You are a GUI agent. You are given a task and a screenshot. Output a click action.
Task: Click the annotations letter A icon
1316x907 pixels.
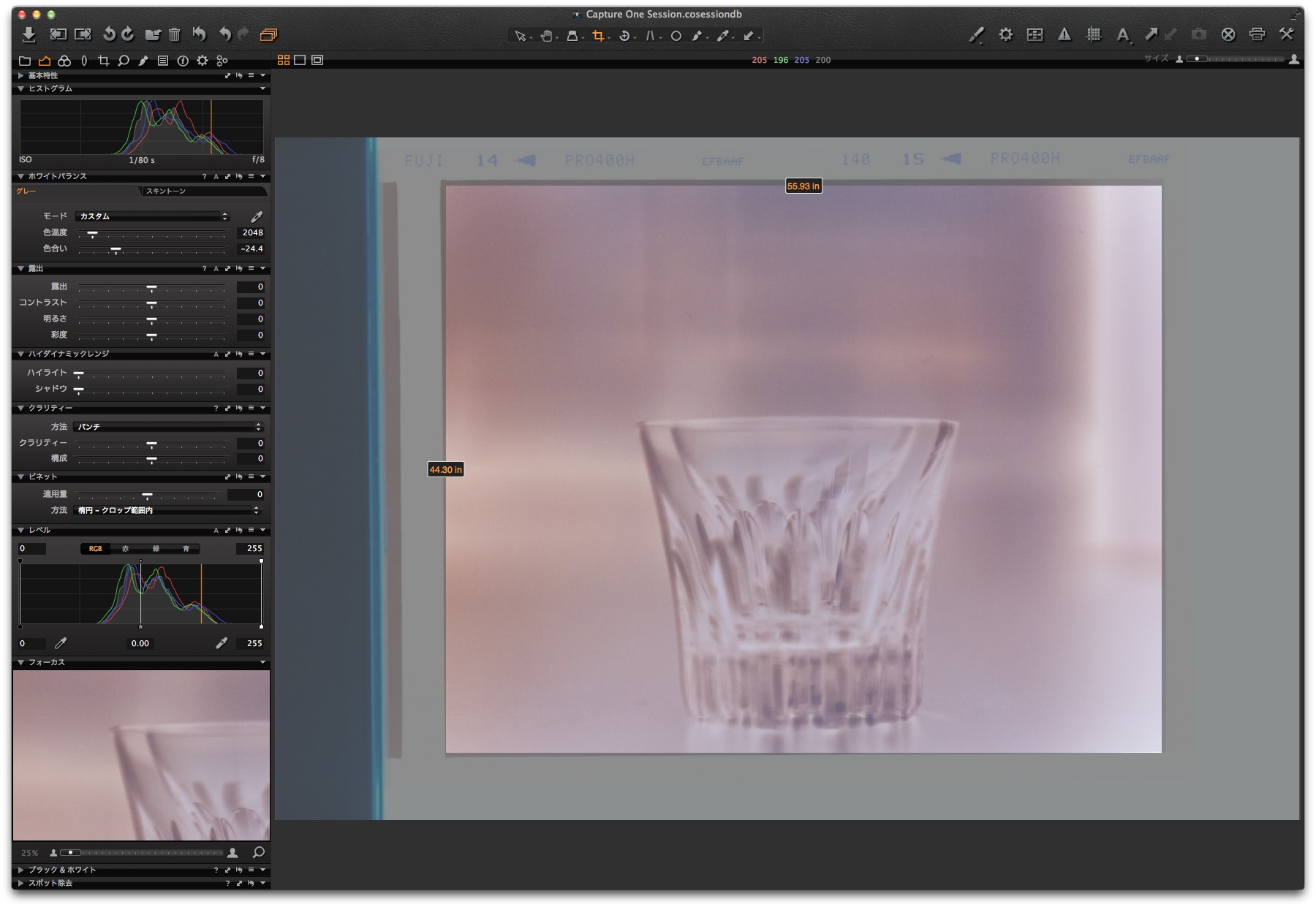pos(1123,34)
